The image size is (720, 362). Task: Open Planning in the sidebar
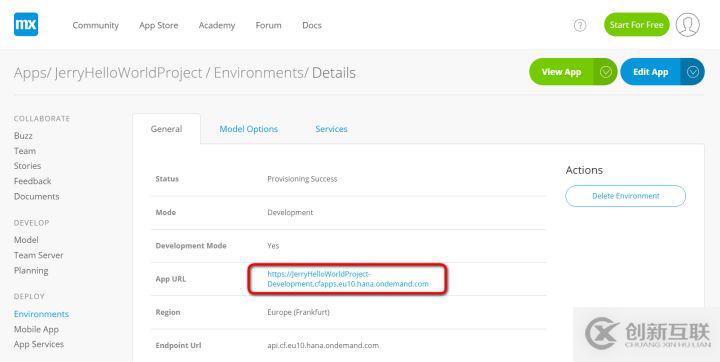31,271
